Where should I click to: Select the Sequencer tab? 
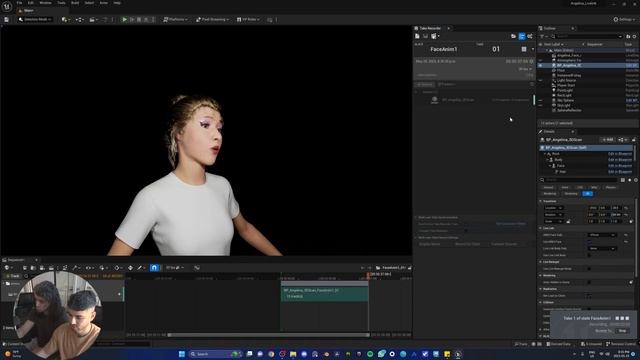pyautogui.click(x=16, y=260)
